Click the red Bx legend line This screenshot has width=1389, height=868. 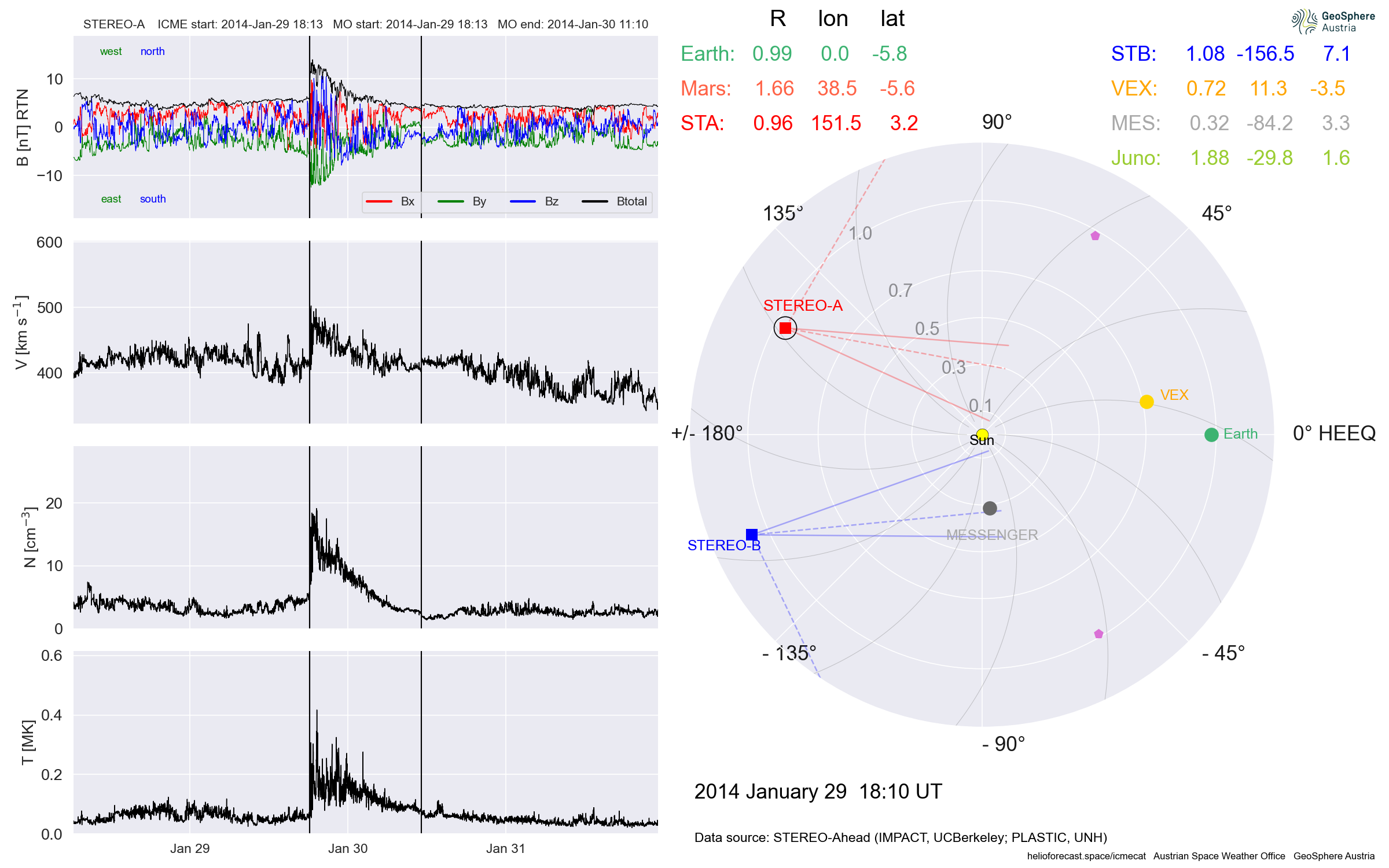tap(379, 201)
